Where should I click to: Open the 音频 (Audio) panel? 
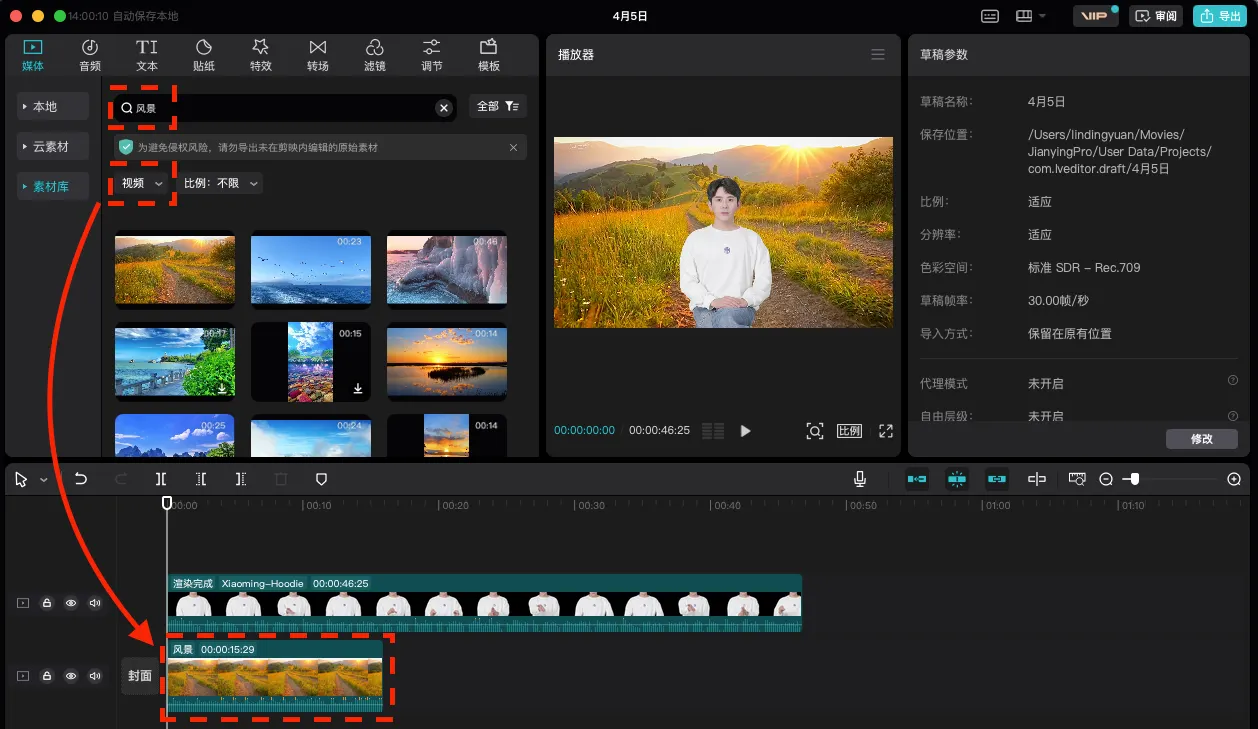[90, 55]
